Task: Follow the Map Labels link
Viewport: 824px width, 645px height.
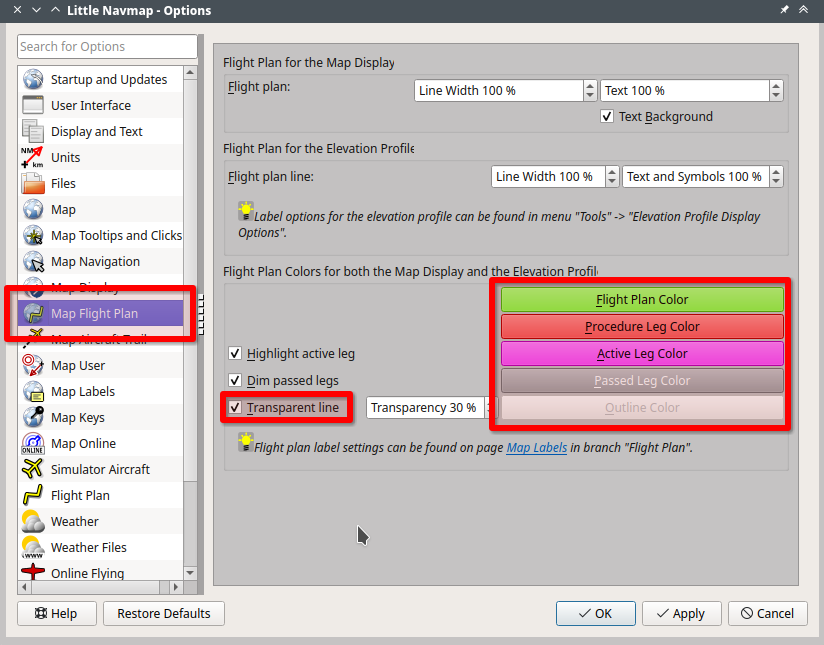Action: pos(537,447)
